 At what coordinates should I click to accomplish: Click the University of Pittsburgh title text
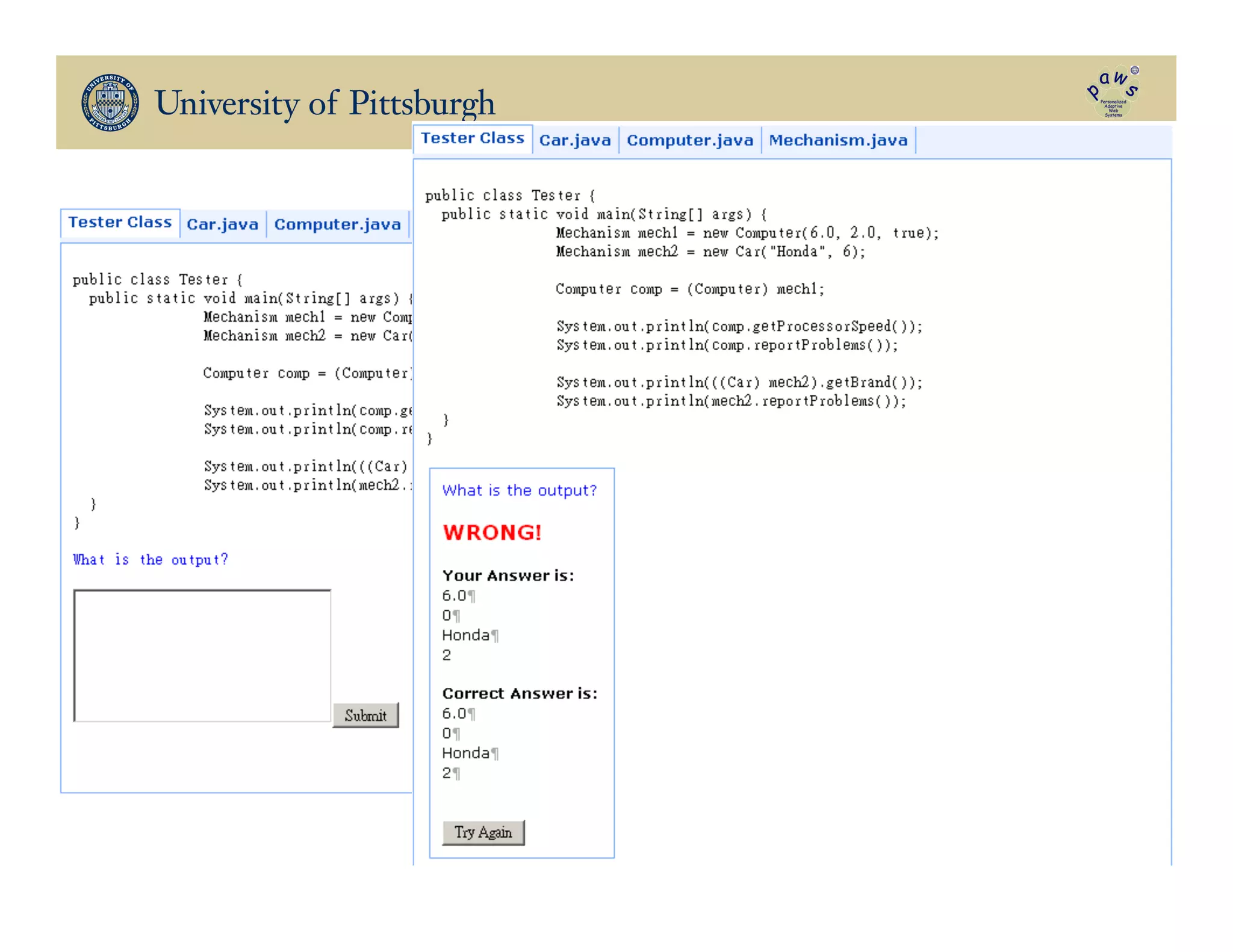[x=325, y=103]
